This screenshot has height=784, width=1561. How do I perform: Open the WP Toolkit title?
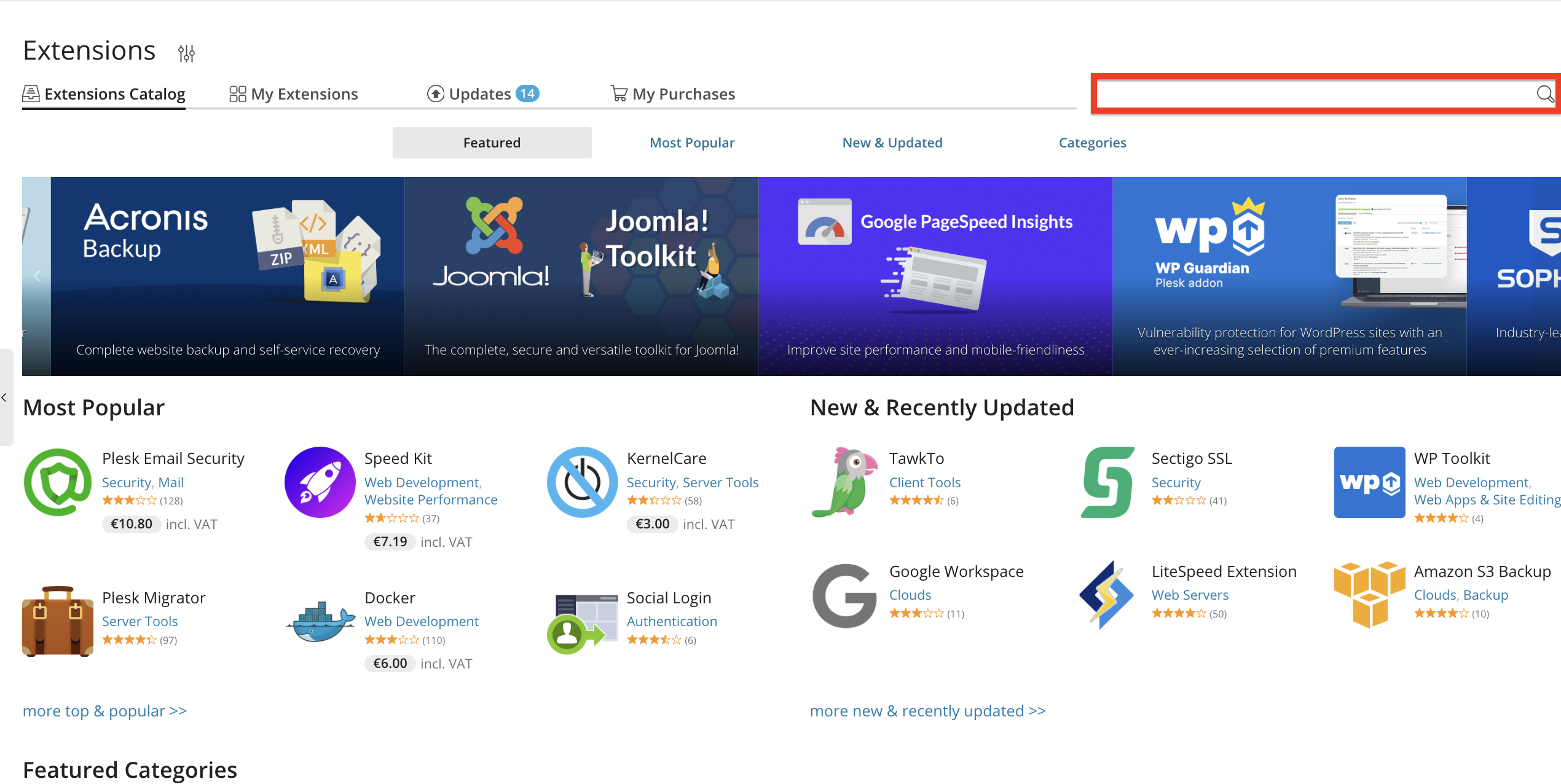click(1452, 458)
